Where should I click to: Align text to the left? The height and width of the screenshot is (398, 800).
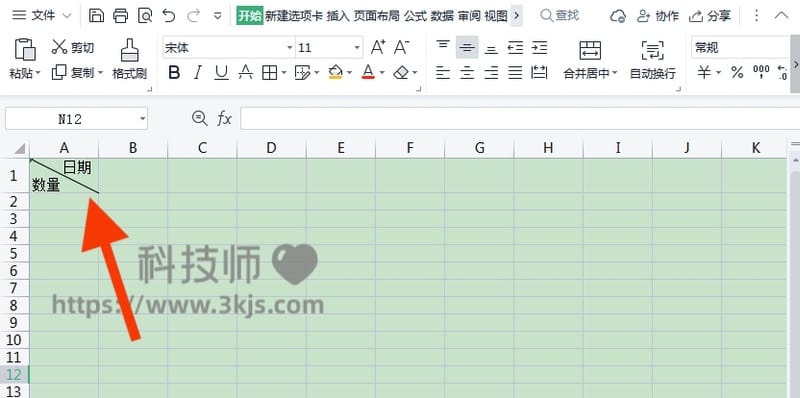click(x=443, y=73)
